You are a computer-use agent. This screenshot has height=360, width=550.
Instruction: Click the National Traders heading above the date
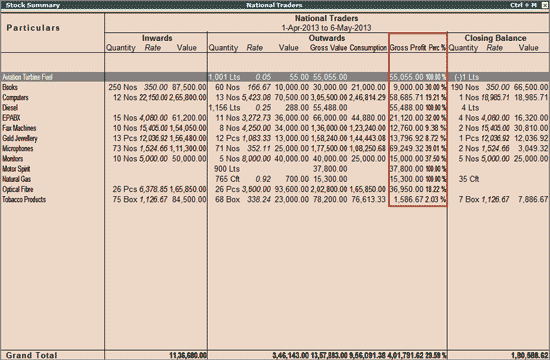tap(326, 18)
